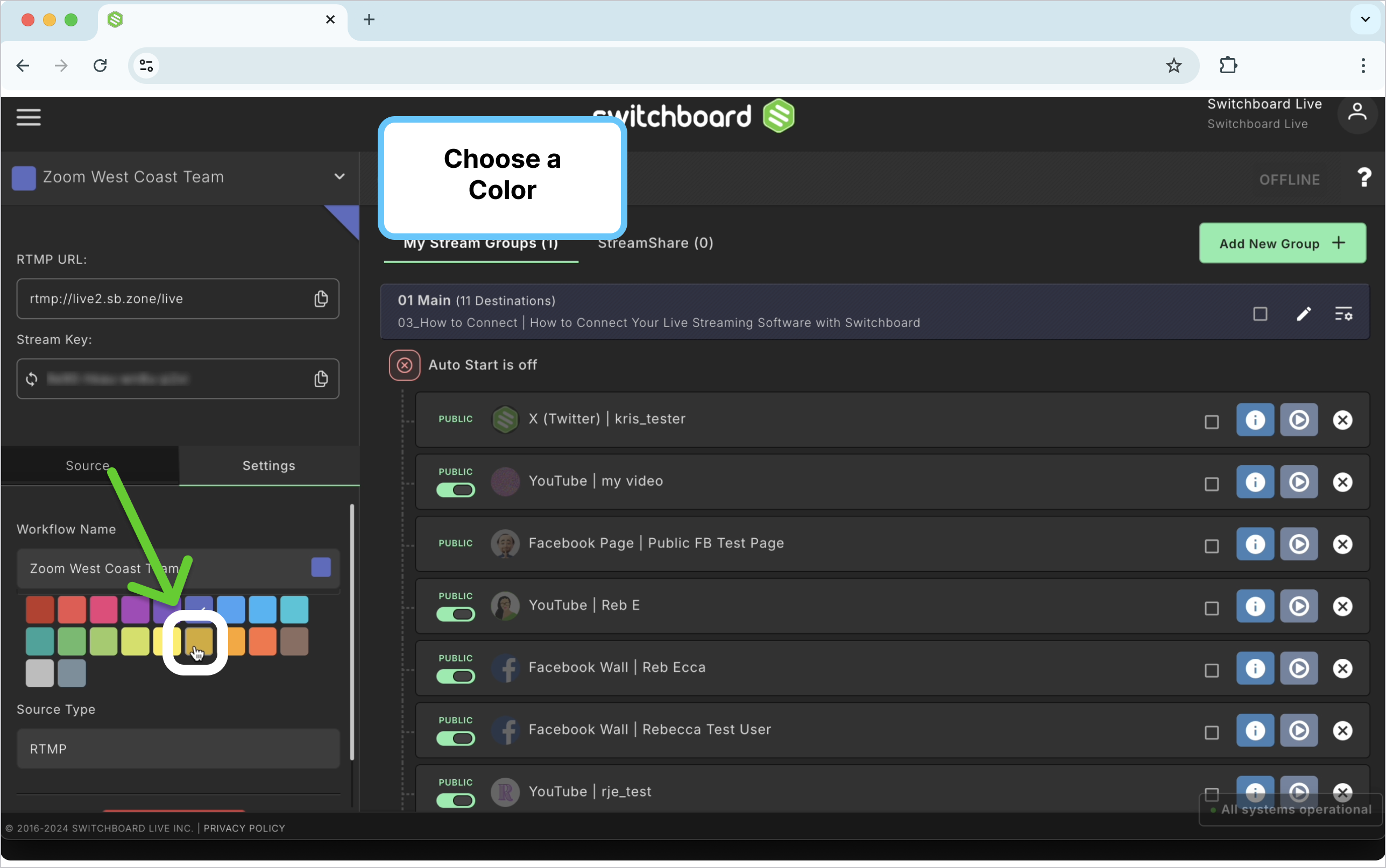Screen dimensions: 1386x868
Task: Choose the brown color swatch
Action: pos(294,641)
